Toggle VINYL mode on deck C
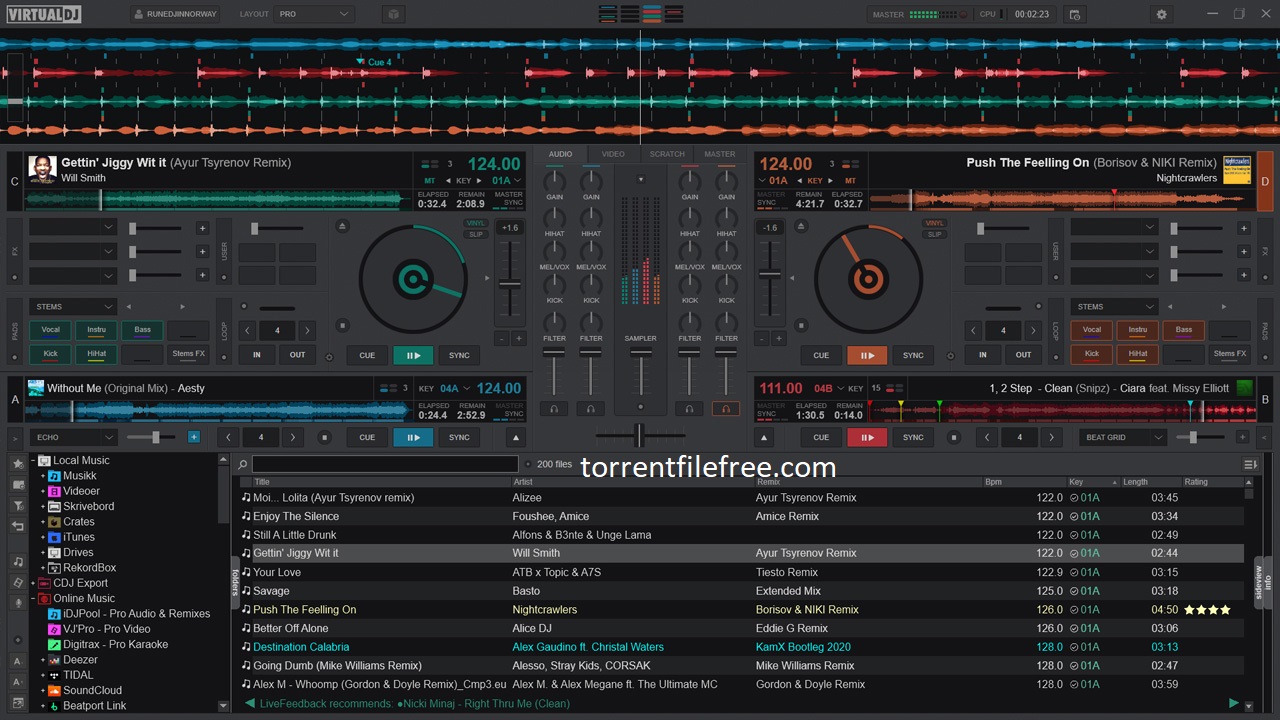This screenshot has width=1280, height=720. pos(476,223)
